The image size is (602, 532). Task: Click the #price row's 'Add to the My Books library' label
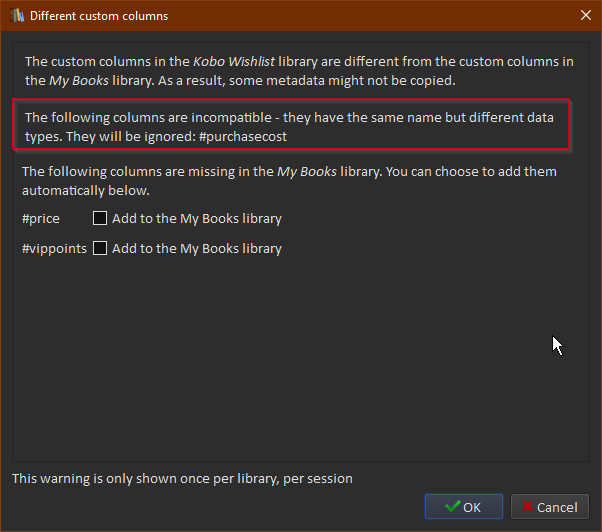196,218
